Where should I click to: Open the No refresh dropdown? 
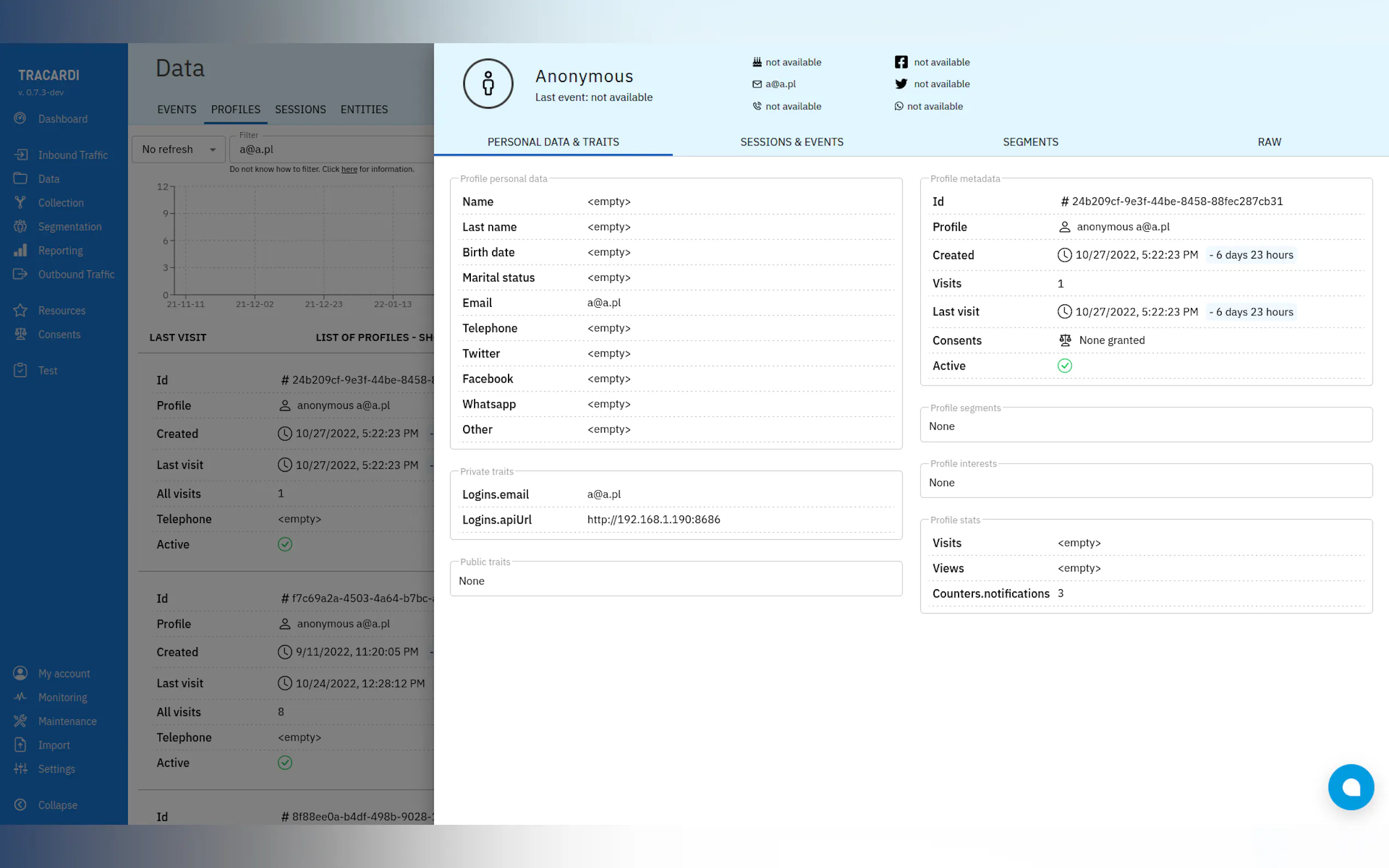(x=178, y=149)
